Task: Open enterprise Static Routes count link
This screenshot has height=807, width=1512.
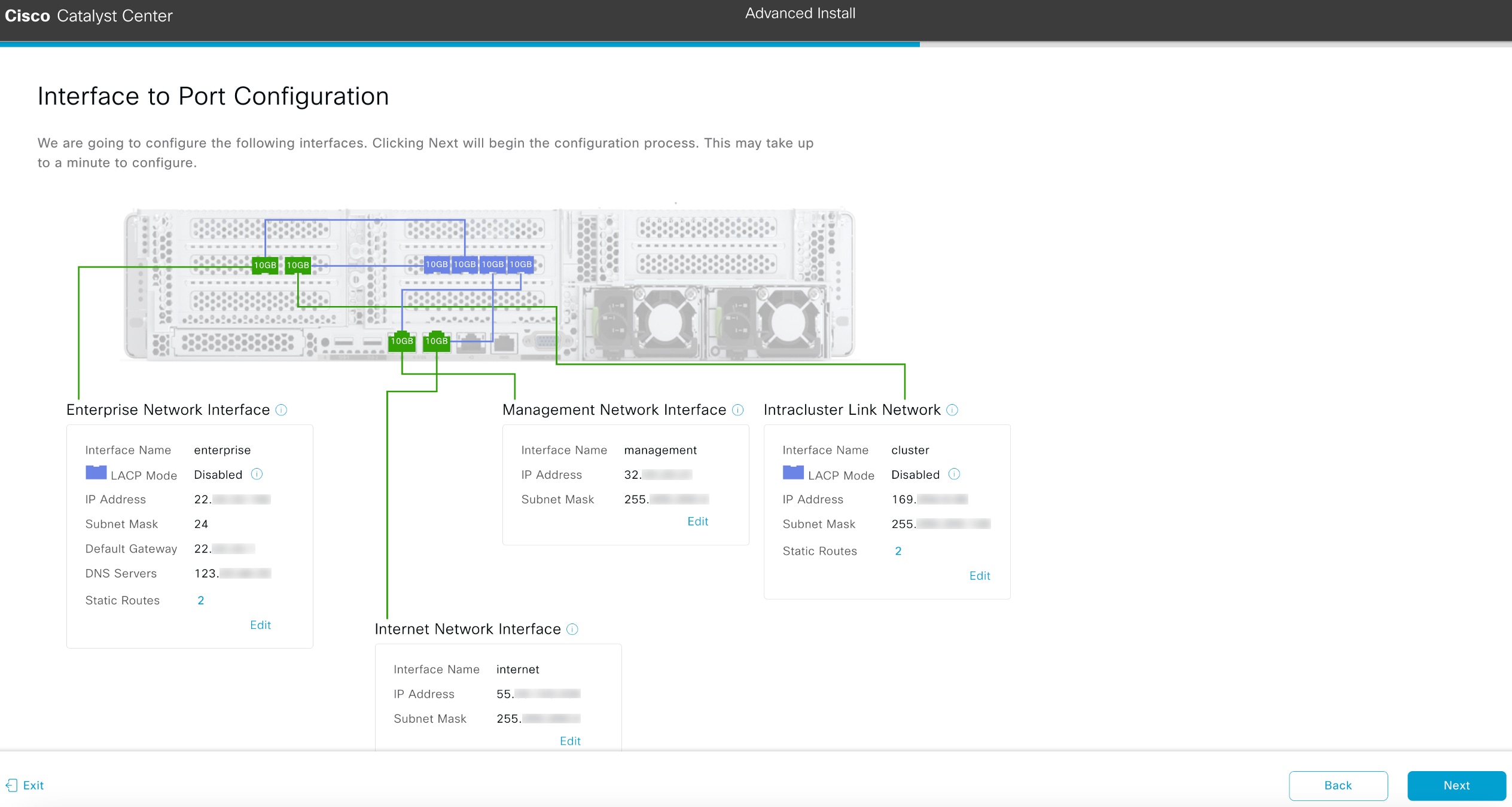Action: (201, 600)
